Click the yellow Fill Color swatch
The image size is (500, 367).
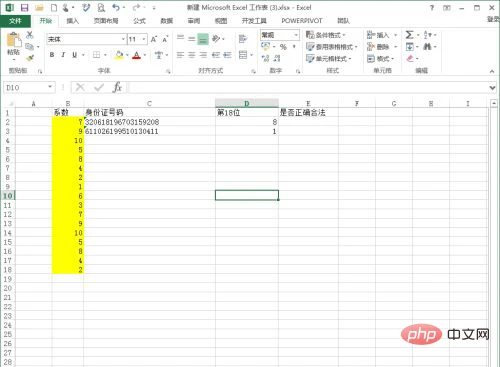pyautogui.click(x=119, y=55)
